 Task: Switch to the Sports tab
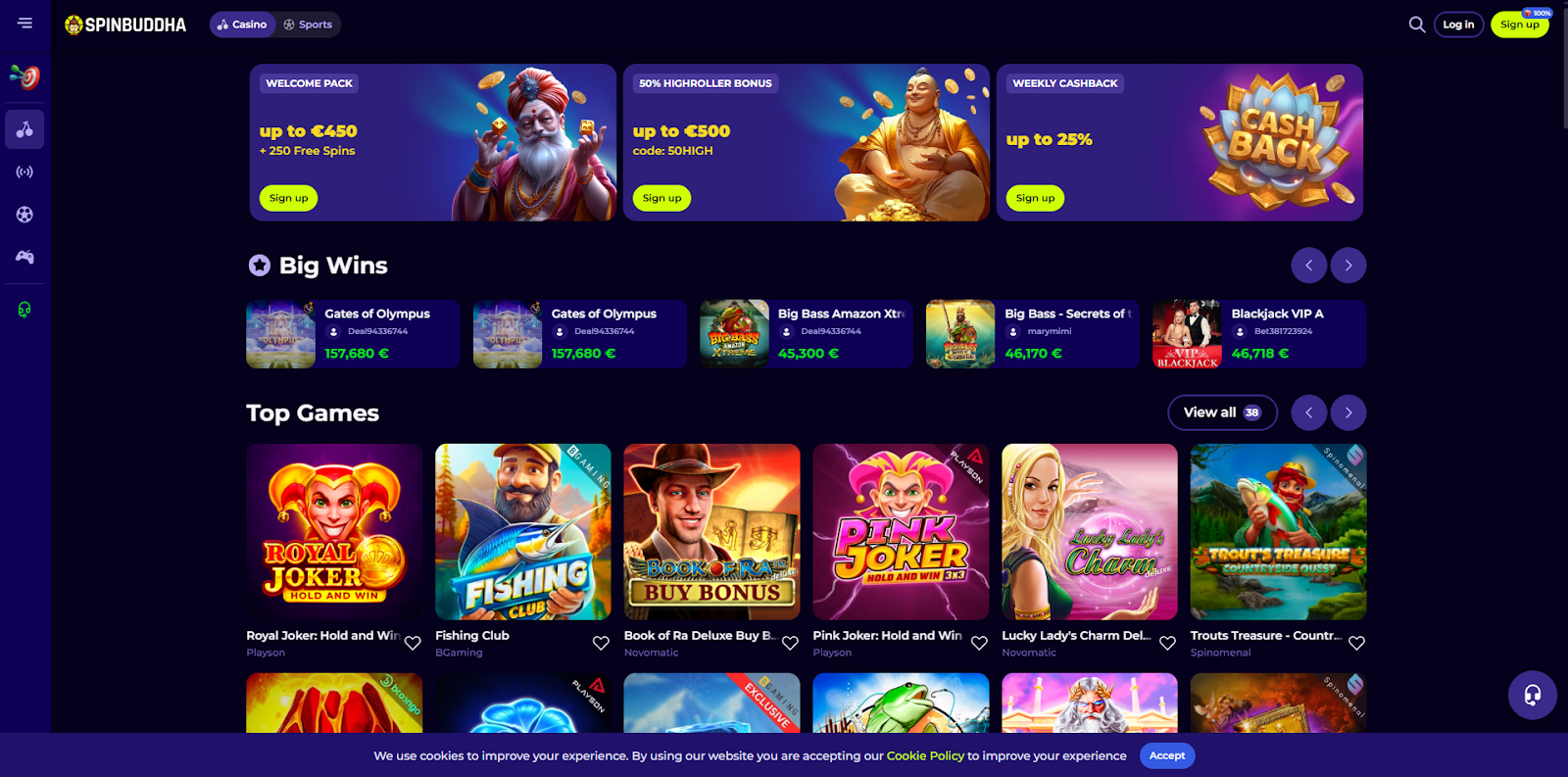coord(308,24)
